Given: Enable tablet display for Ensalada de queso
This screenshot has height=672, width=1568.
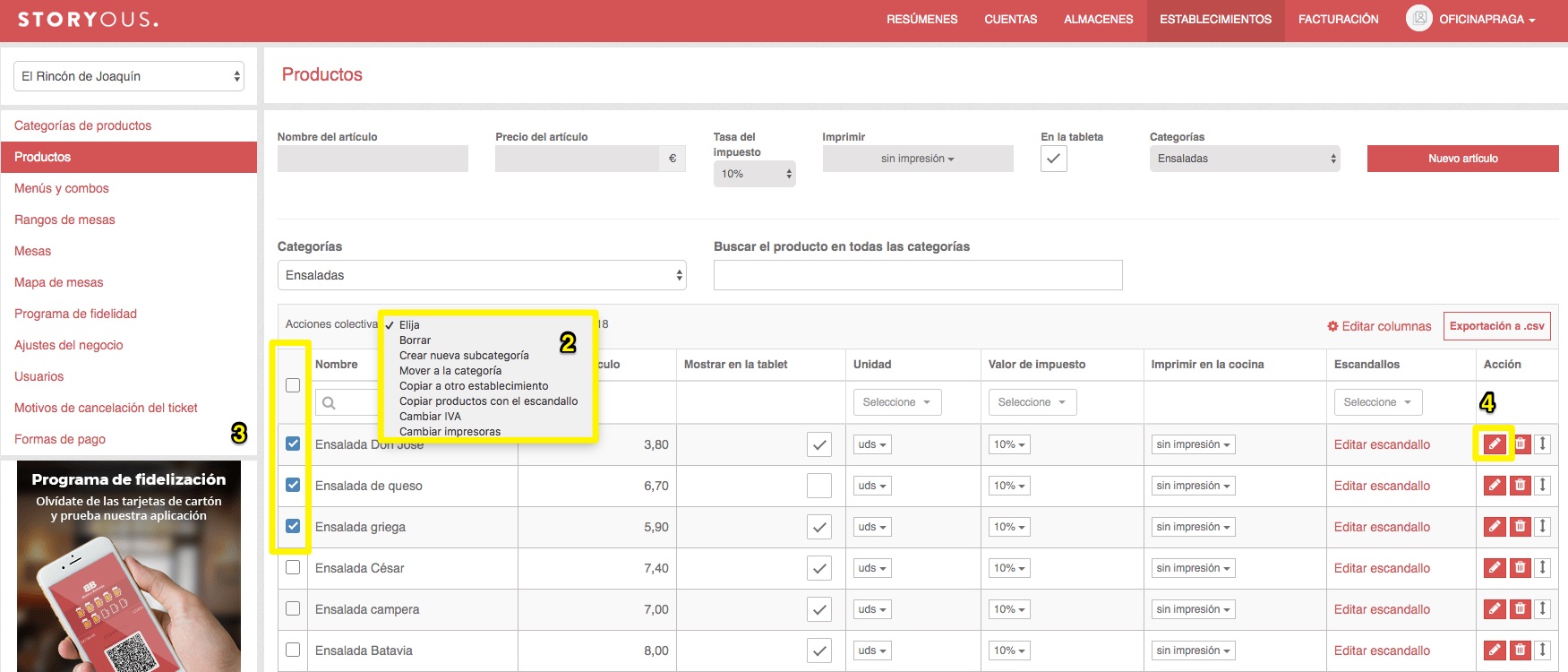Looking at the screenshot, I should pos(819,486).
